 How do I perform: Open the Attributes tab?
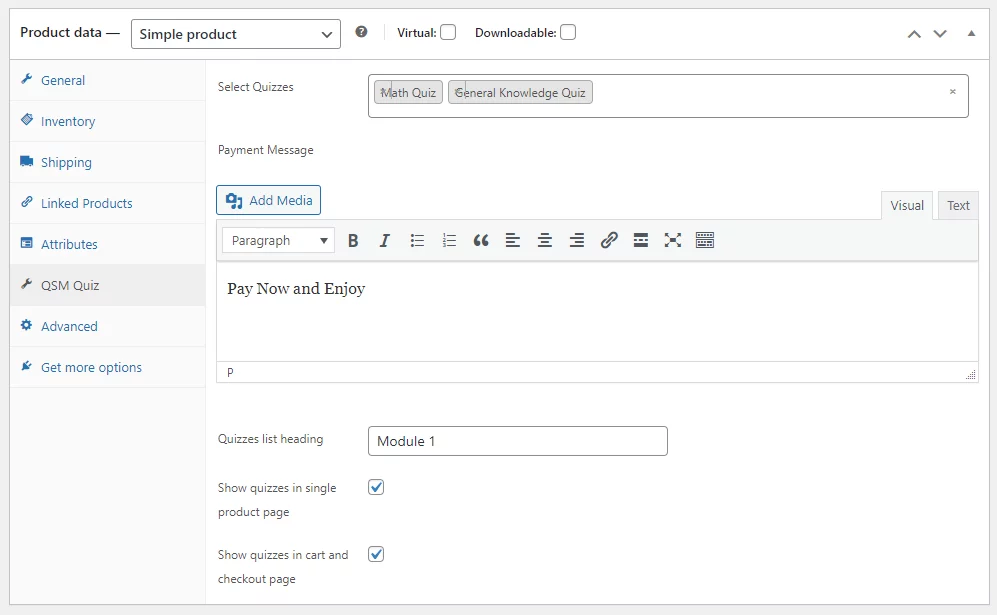click(107, 244)
